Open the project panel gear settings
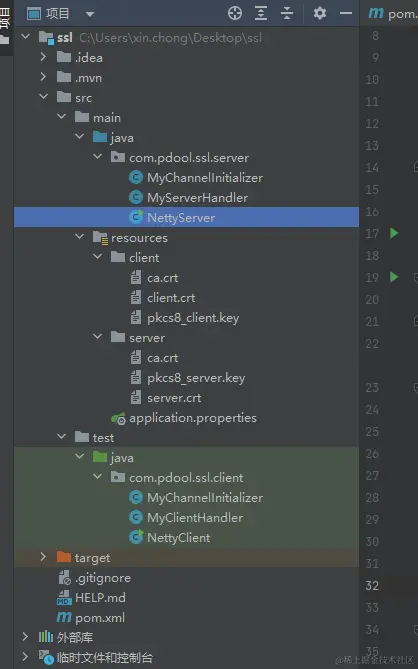 [x=320, y=13]
